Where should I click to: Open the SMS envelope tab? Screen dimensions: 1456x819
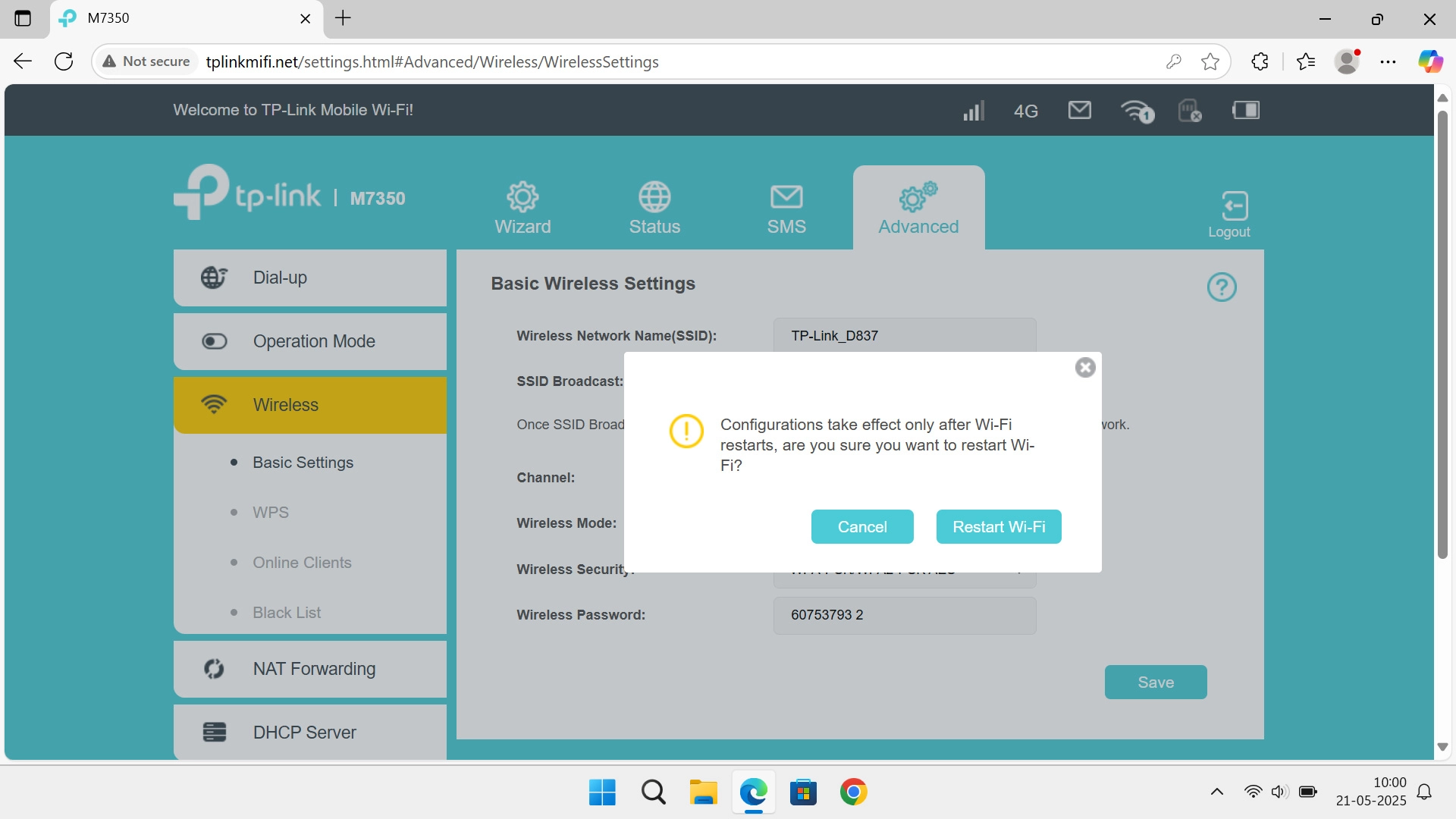[786, 209]
